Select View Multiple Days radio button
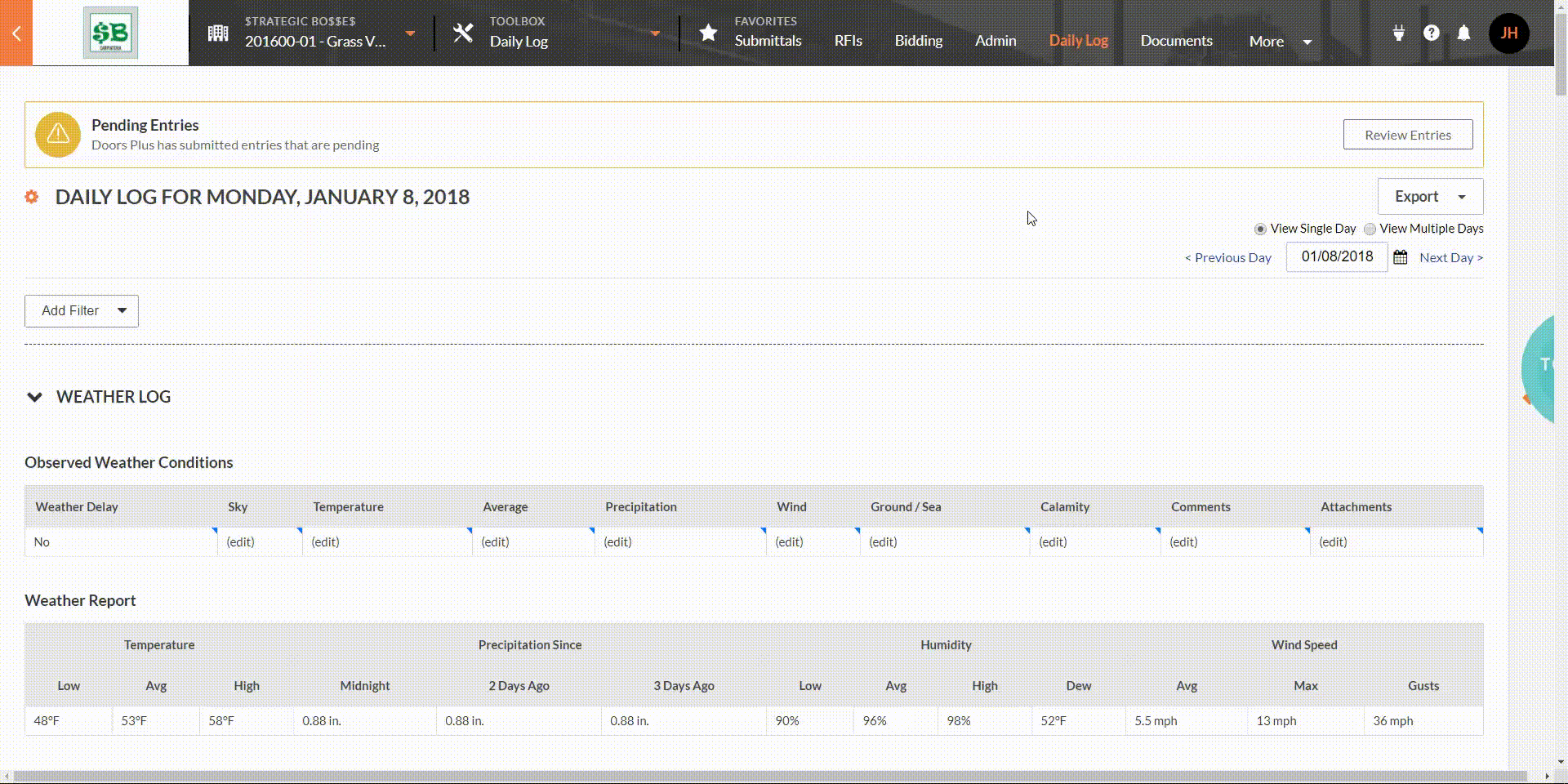This screenshot has height=784, width=1568. pos(1370,229)
